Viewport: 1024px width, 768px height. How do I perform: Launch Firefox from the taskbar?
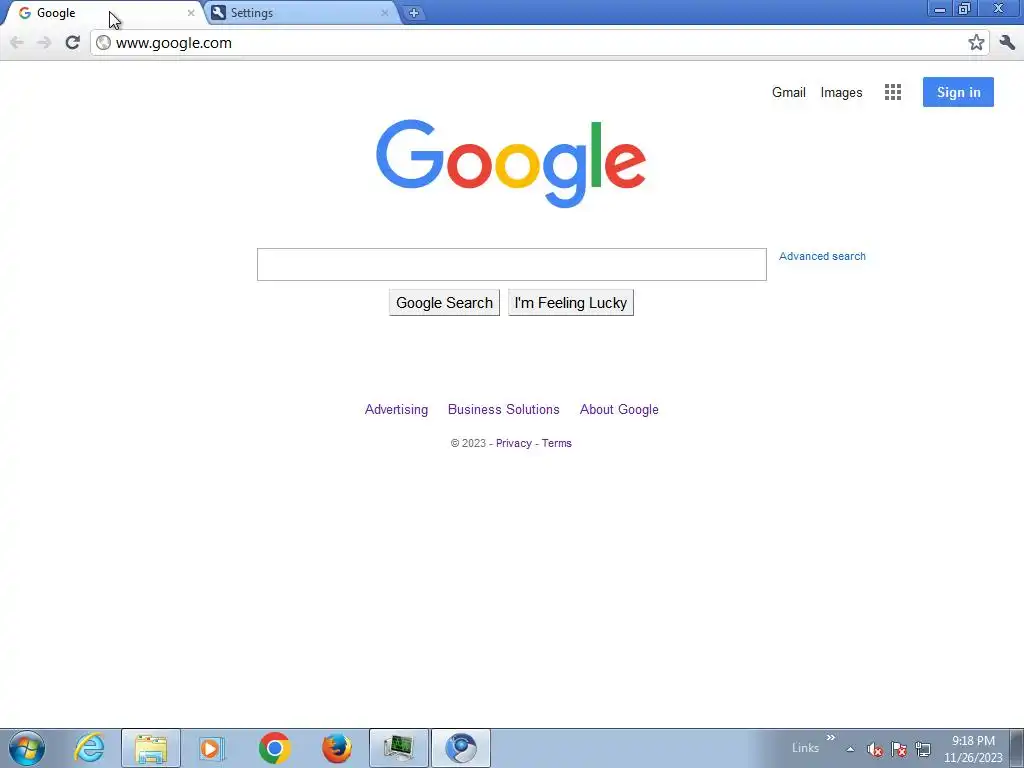(337, 748)
